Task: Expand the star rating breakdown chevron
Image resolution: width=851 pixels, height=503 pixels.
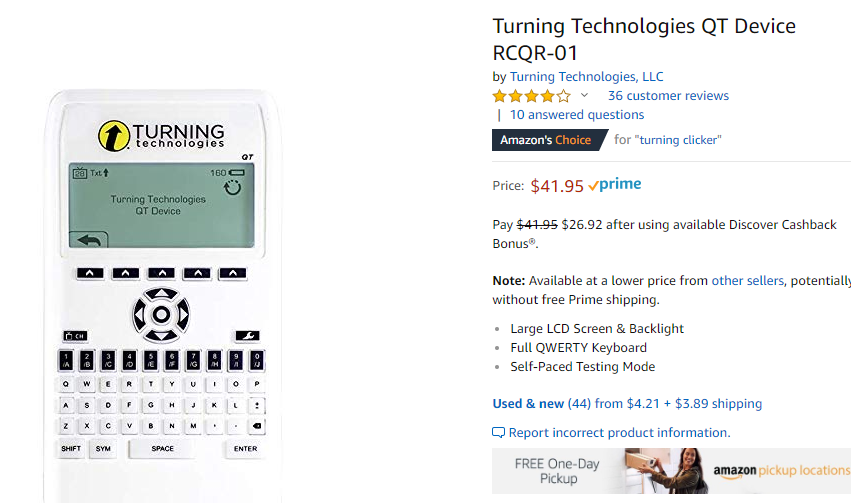Action: (x=584, y=96)
